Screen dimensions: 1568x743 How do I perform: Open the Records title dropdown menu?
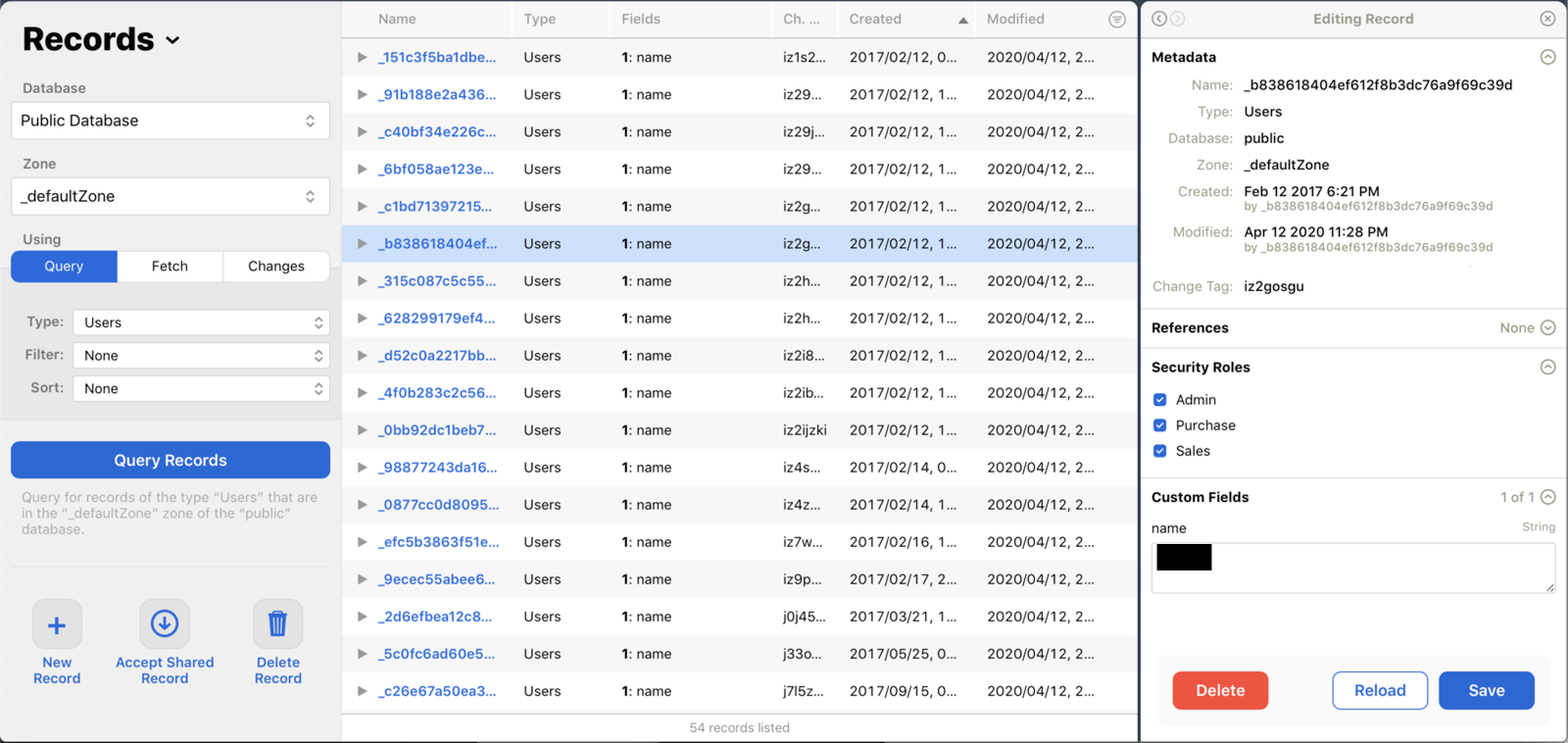172,40
